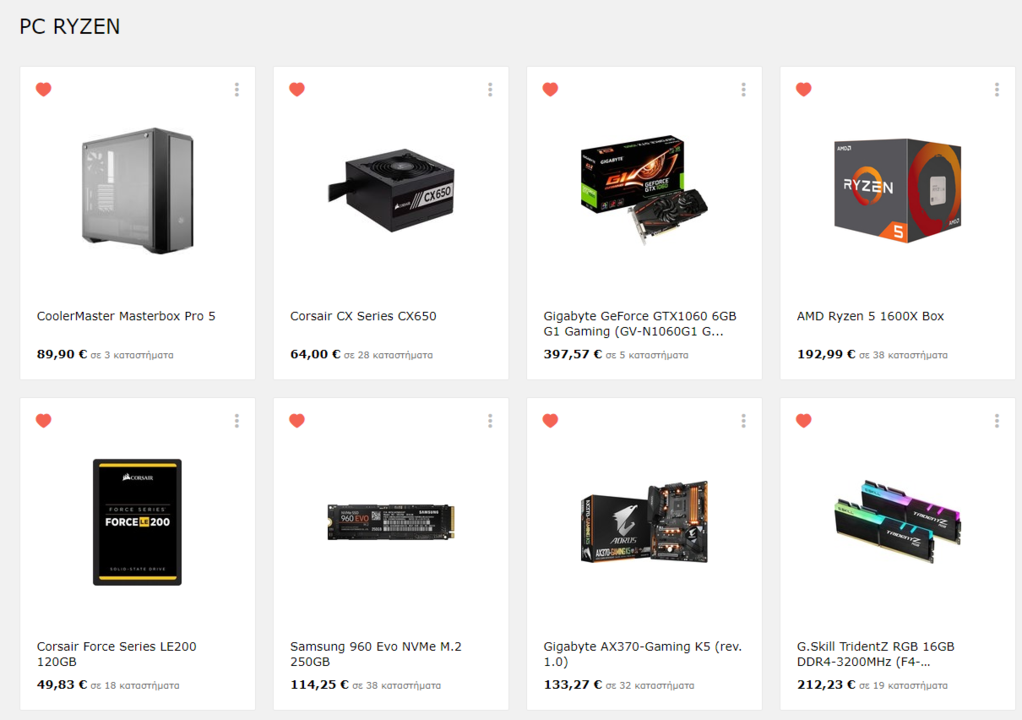Open more options for AMD Ryzen 5 1600X

997,90
